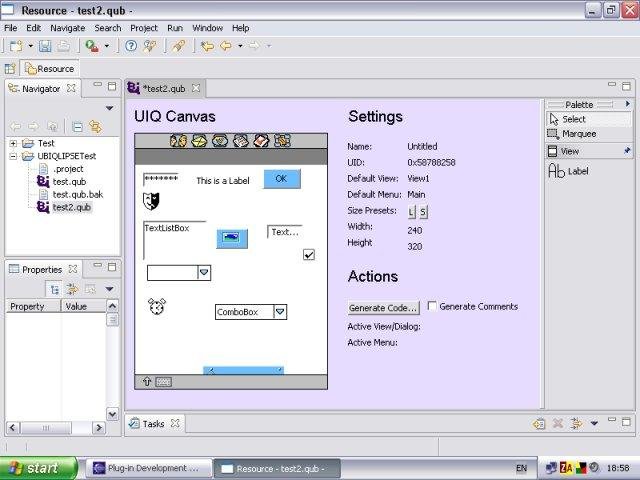Expand the Palette flyout arrow

627,104
